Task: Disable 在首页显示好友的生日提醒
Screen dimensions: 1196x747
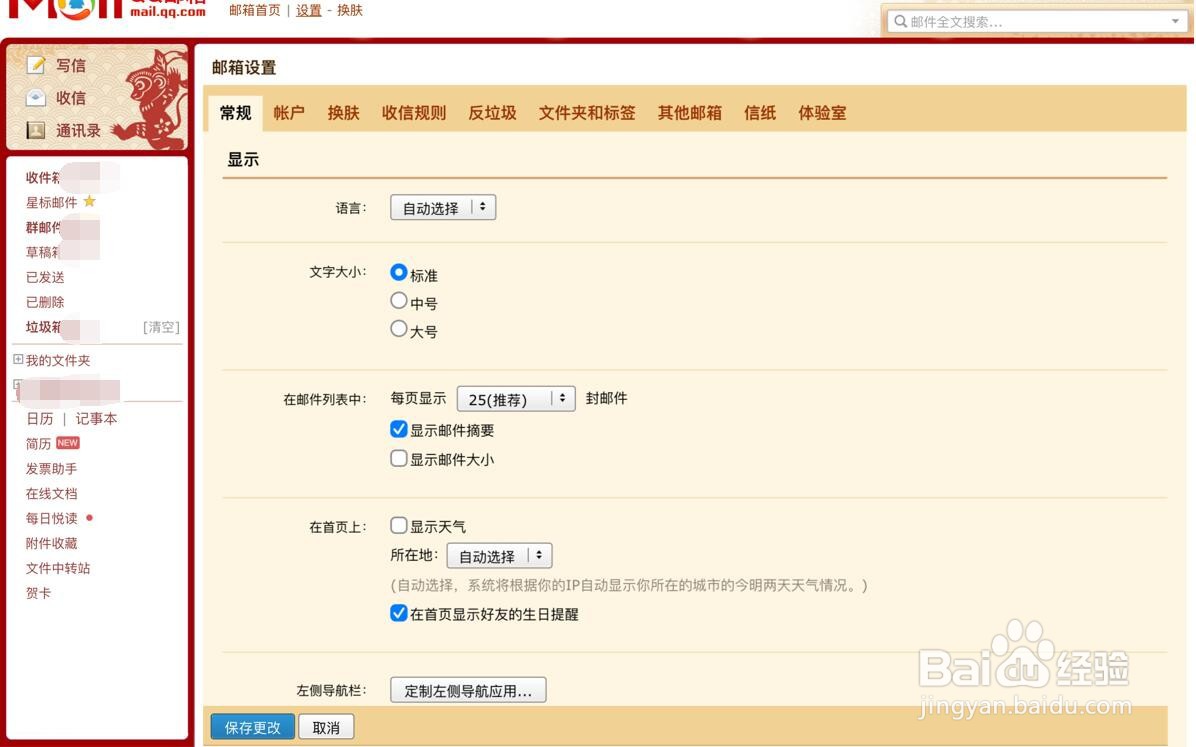Action: point(398,612)
